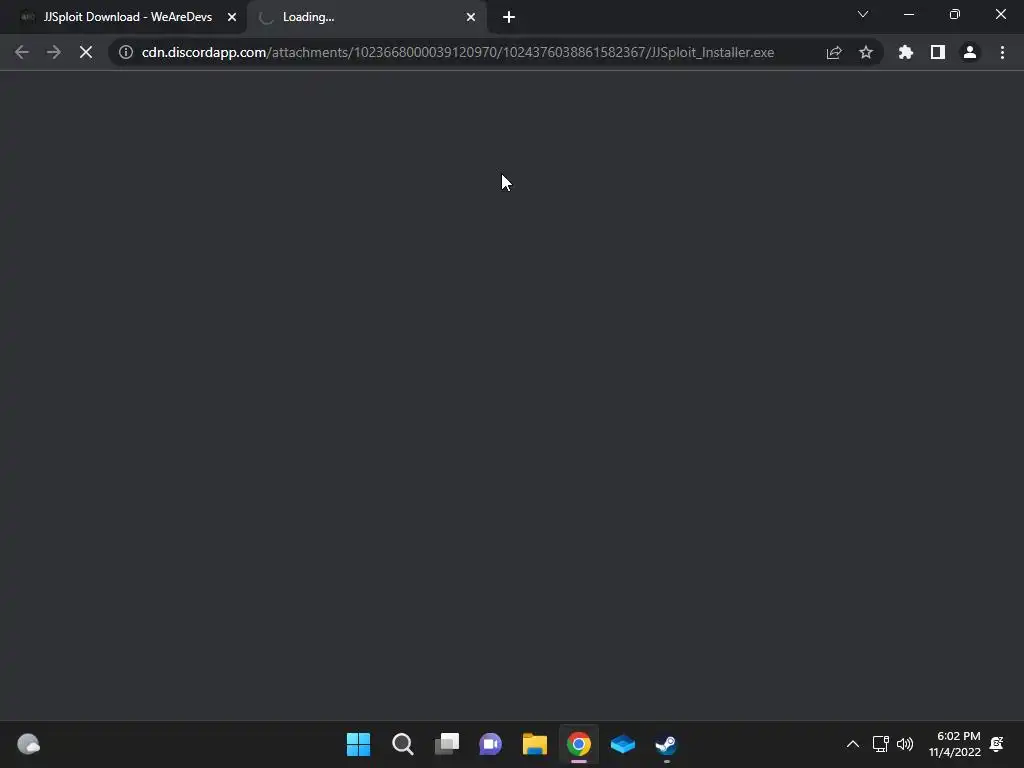Open the Chrome profile menu
Viewport: 1024px width, 768px height.
point(970,52)
